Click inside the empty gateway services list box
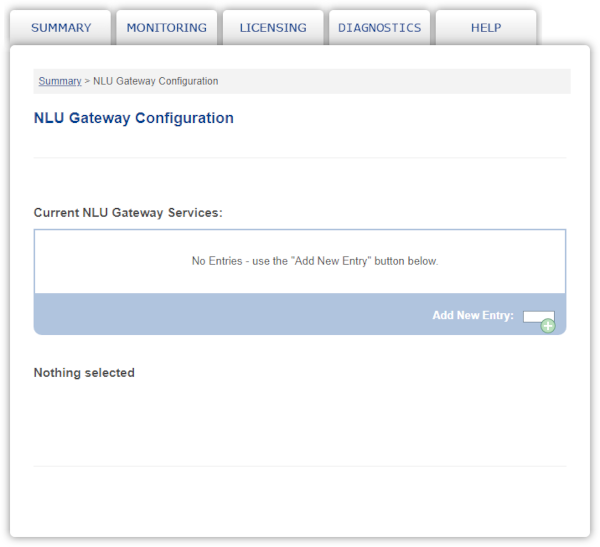The width and height of the screenshot is (600, 547). [x=300, y=262]
